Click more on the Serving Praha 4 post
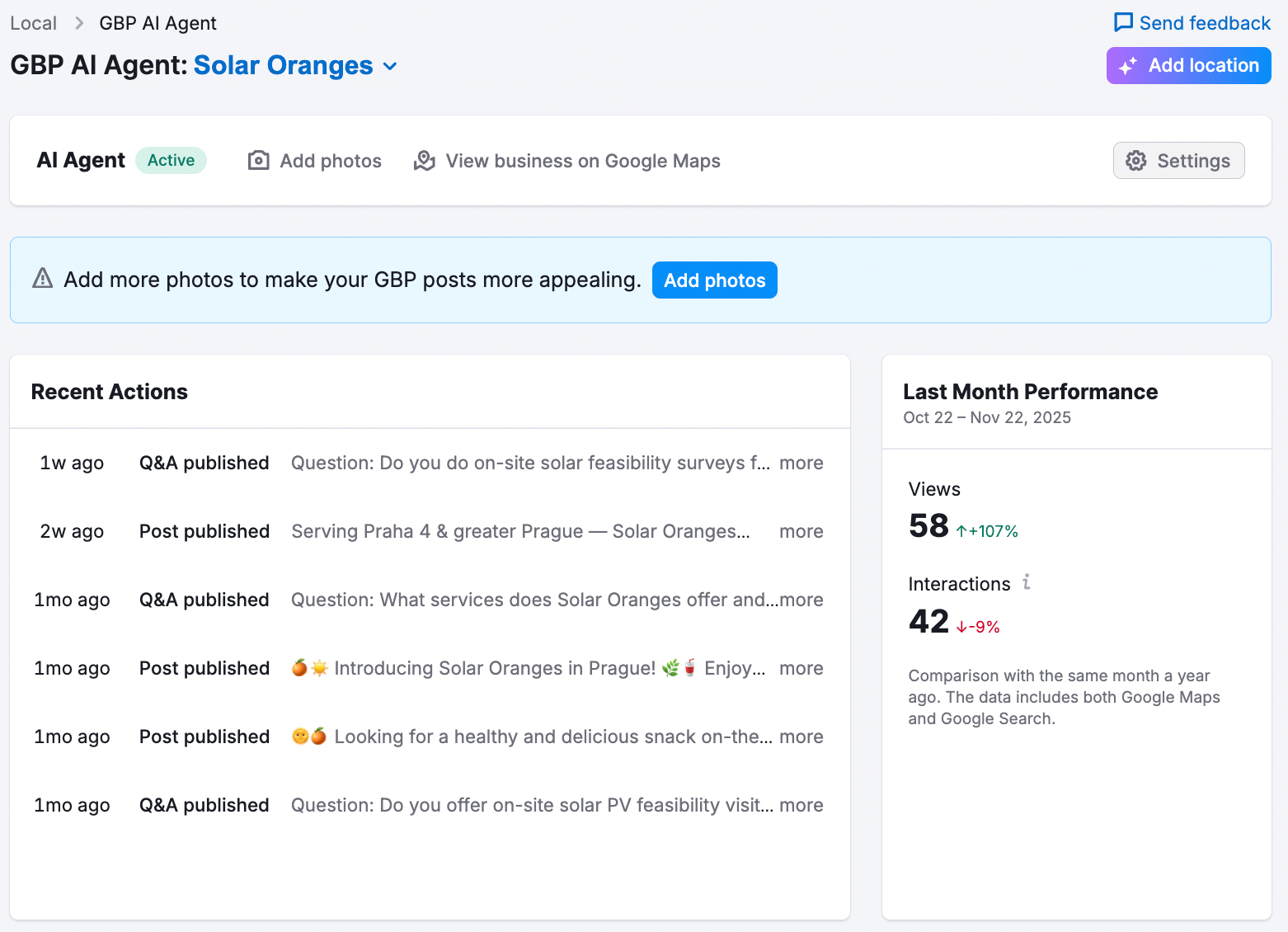This screenshot has width=1288, height=932. tap(801, 531)
